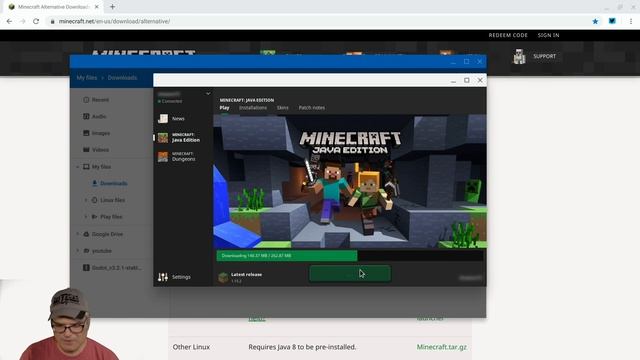Reload the page in browser
This screenshot has height=360, width=640.
pos(36,21)
